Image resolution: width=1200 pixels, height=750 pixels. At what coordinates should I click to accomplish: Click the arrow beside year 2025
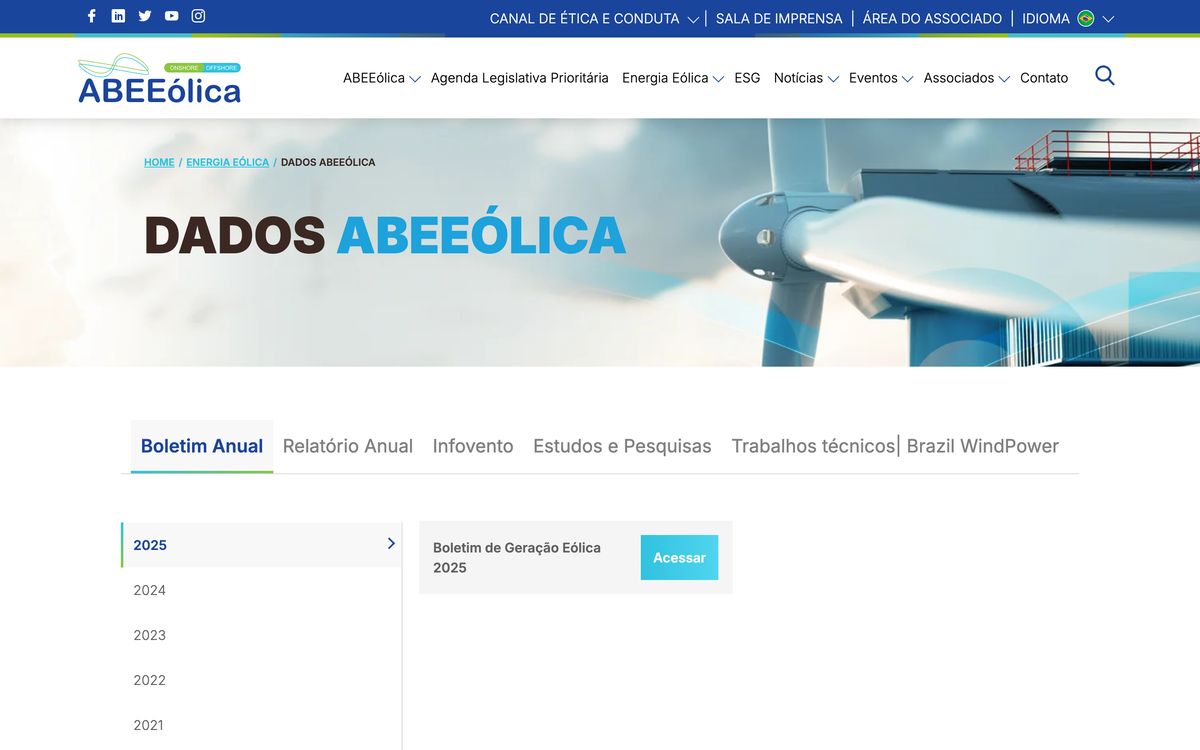tap(391, 544)
